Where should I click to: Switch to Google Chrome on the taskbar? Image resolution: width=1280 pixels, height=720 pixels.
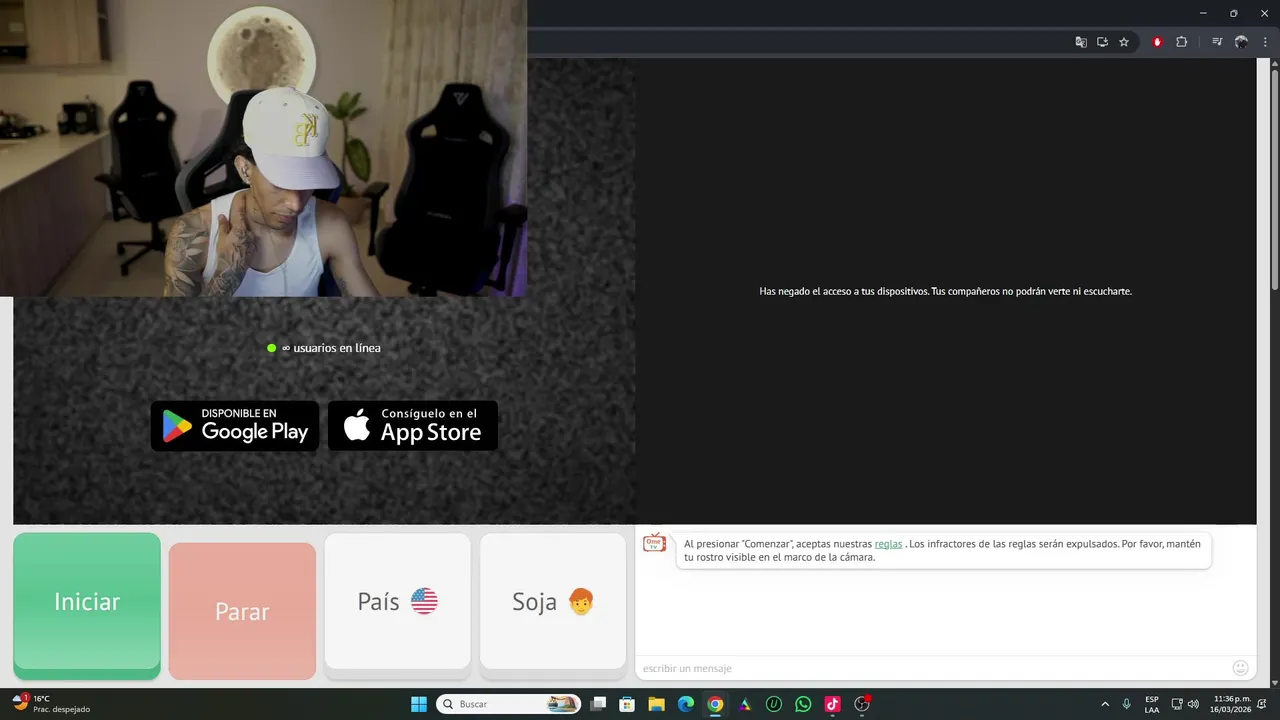(x=715, y=704)
